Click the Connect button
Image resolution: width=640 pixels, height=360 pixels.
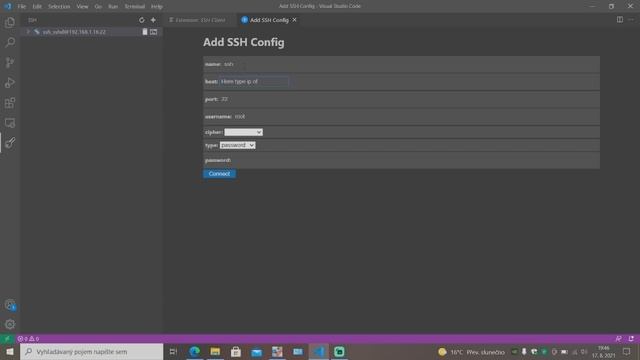(x=219, y=174)
